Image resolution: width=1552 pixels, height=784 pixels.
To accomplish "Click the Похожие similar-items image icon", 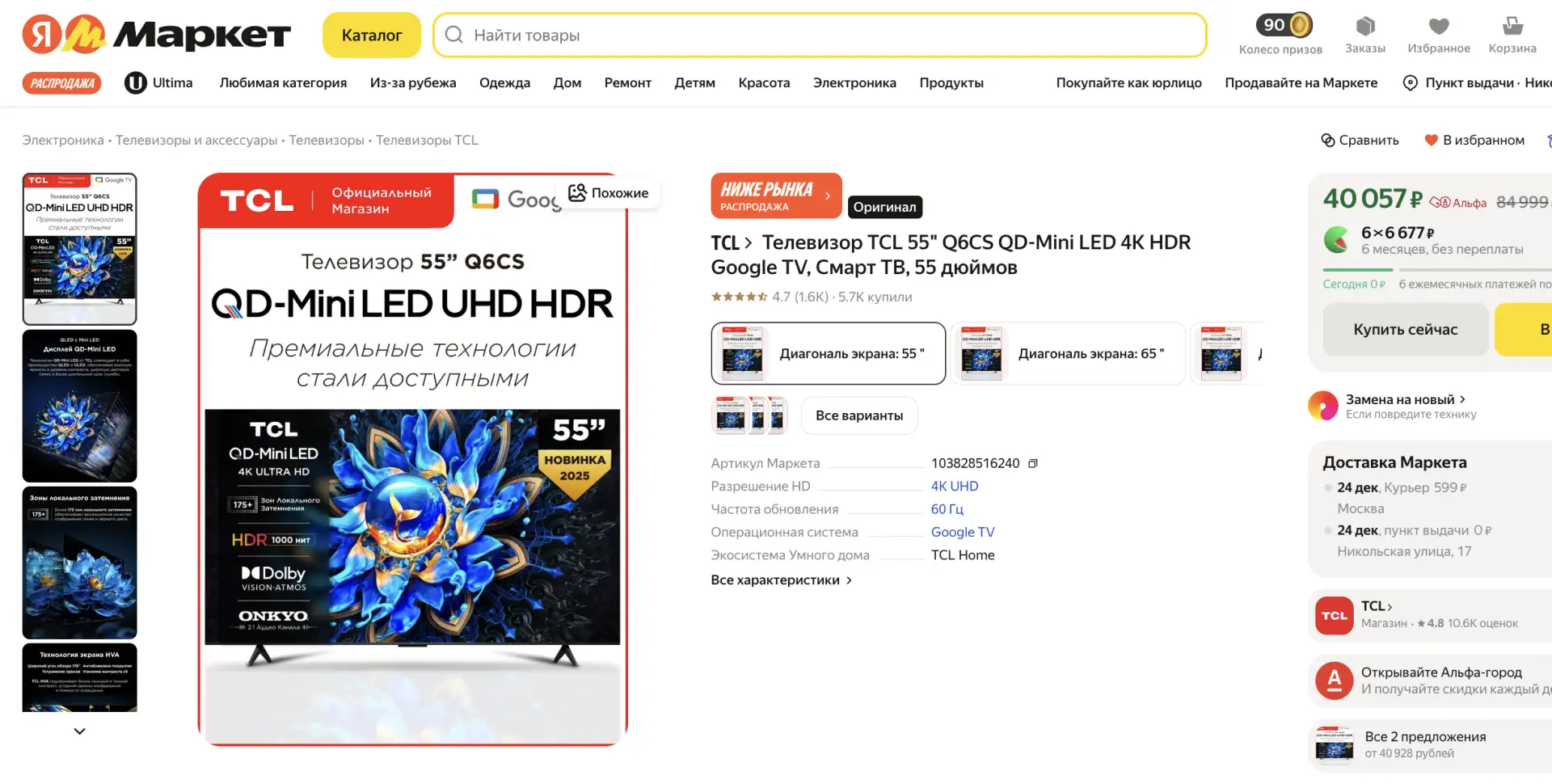I will (577, 192).
